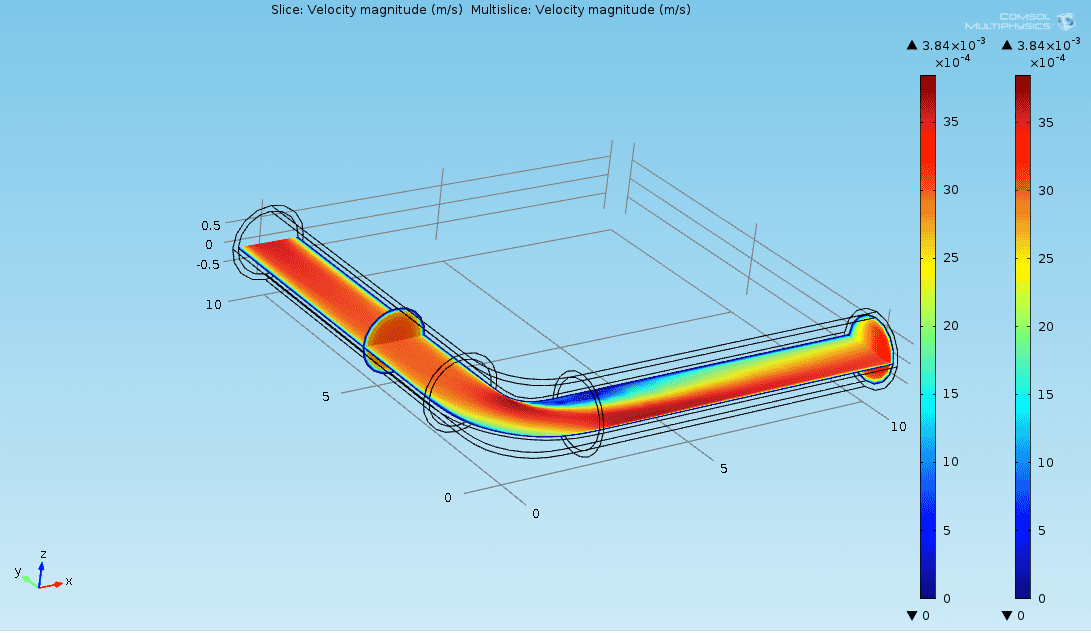Click the green y-axis arrow of the orientation triad

point(28,577)
